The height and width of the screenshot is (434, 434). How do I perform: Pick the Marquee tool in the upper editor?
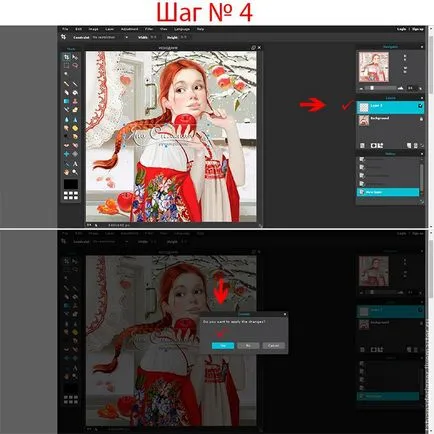click(66, 65)
